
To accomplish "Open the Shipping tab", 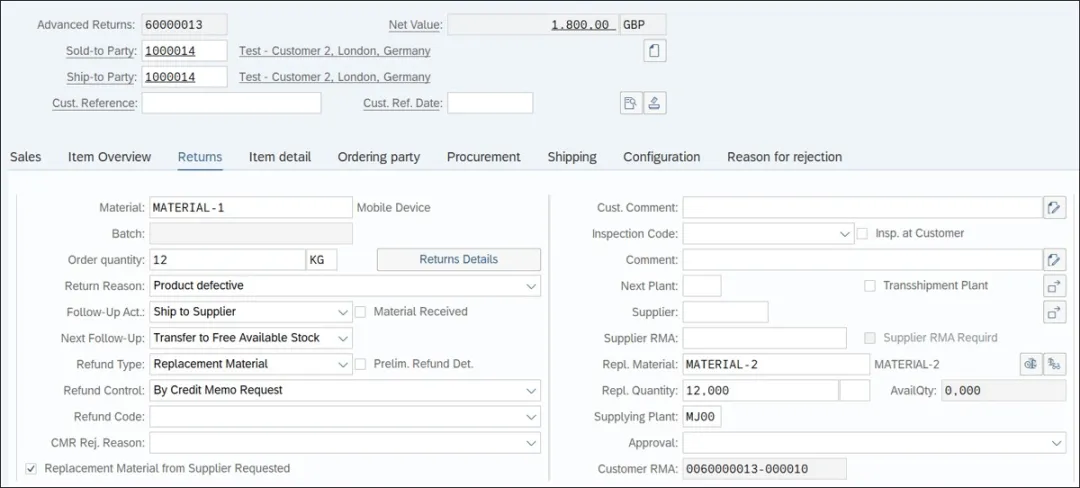I will click(571, 157).
